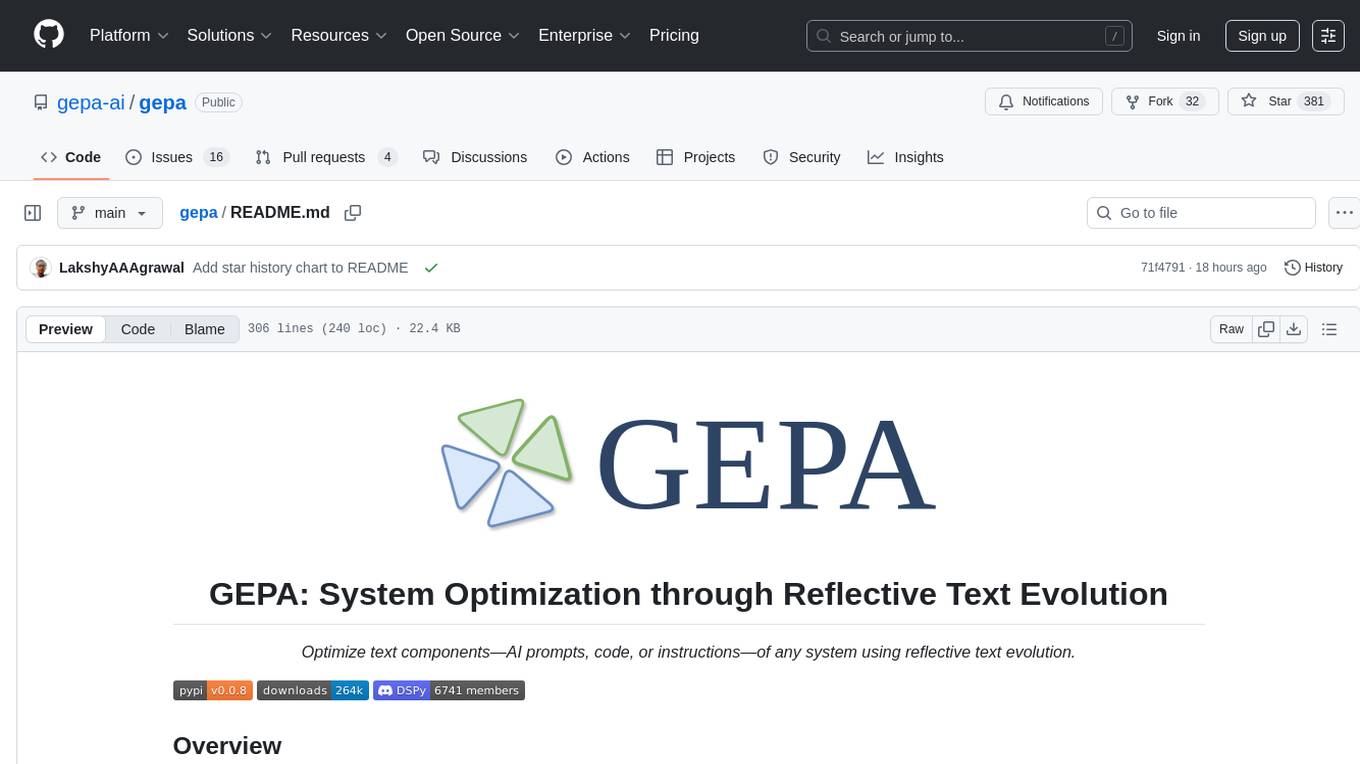Switch to the Discussions tab
1360x764 pixels.
point(475,157)
